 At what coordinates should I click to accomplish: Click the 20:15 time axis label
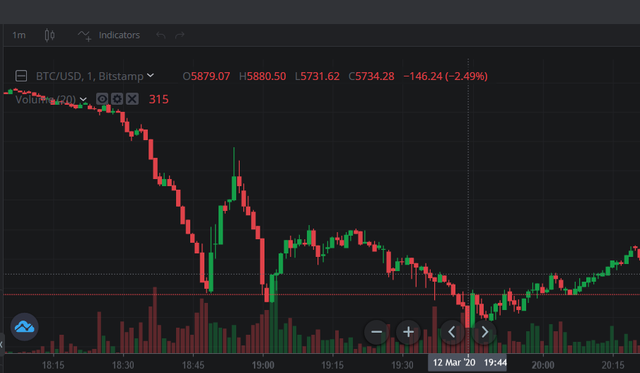[613, 365]
